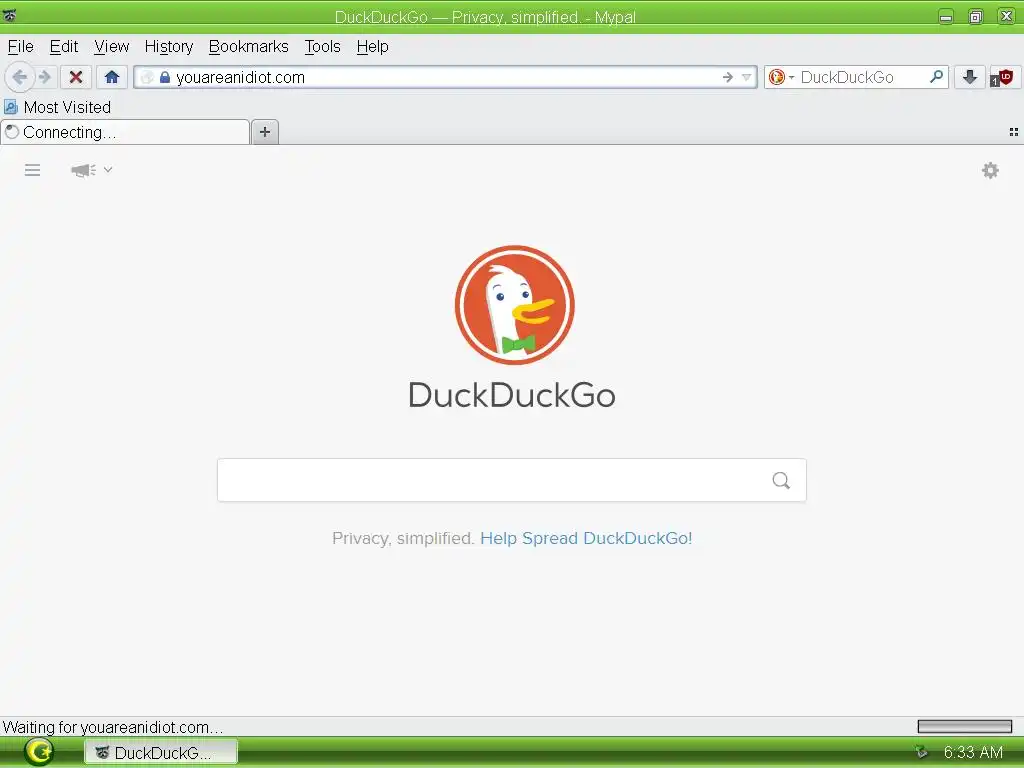Select the Connecting… tab
Screen dimensions: 1024x768
coord(125,132)
